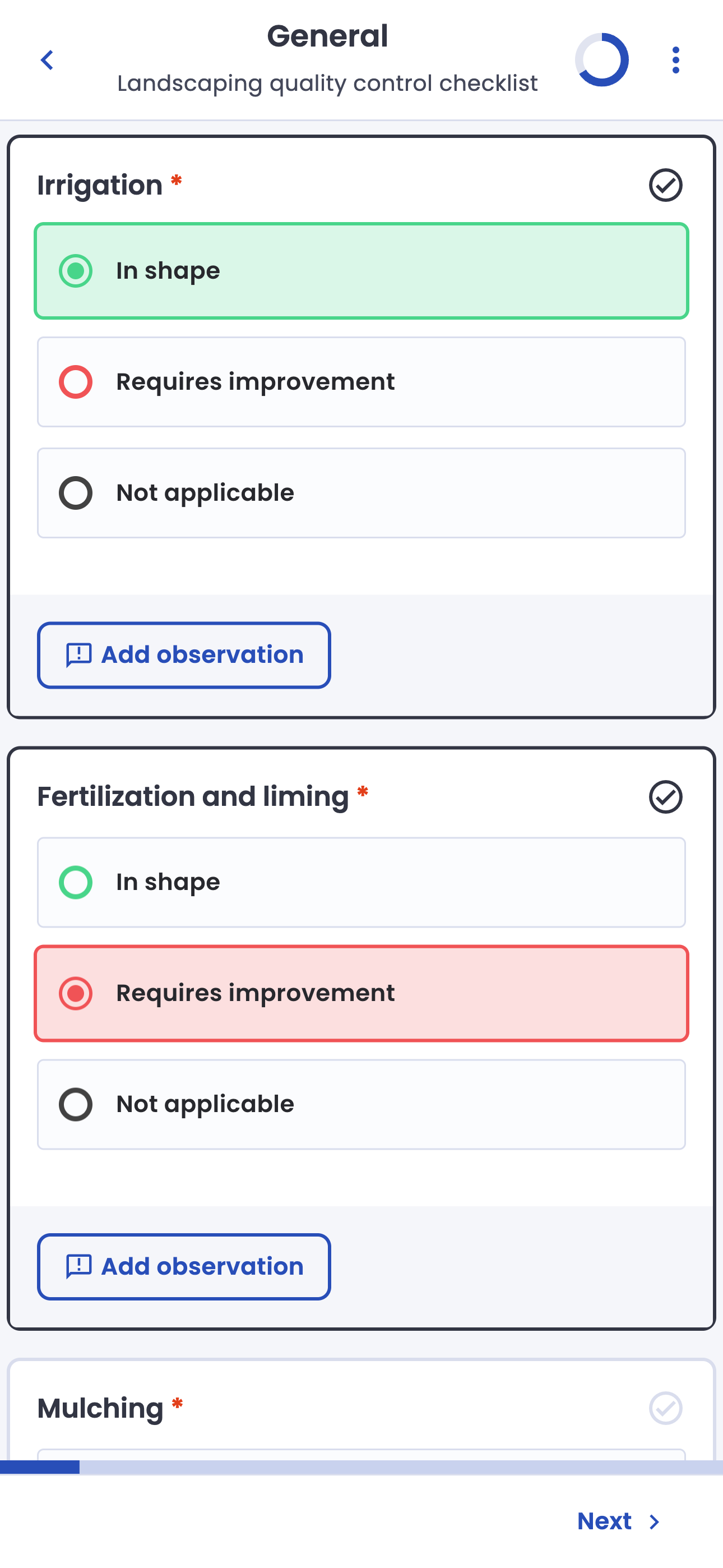Mark Fertilization and liming Not applicable
Viewport: 723px width, 1568px height.
pos(361,1104)
